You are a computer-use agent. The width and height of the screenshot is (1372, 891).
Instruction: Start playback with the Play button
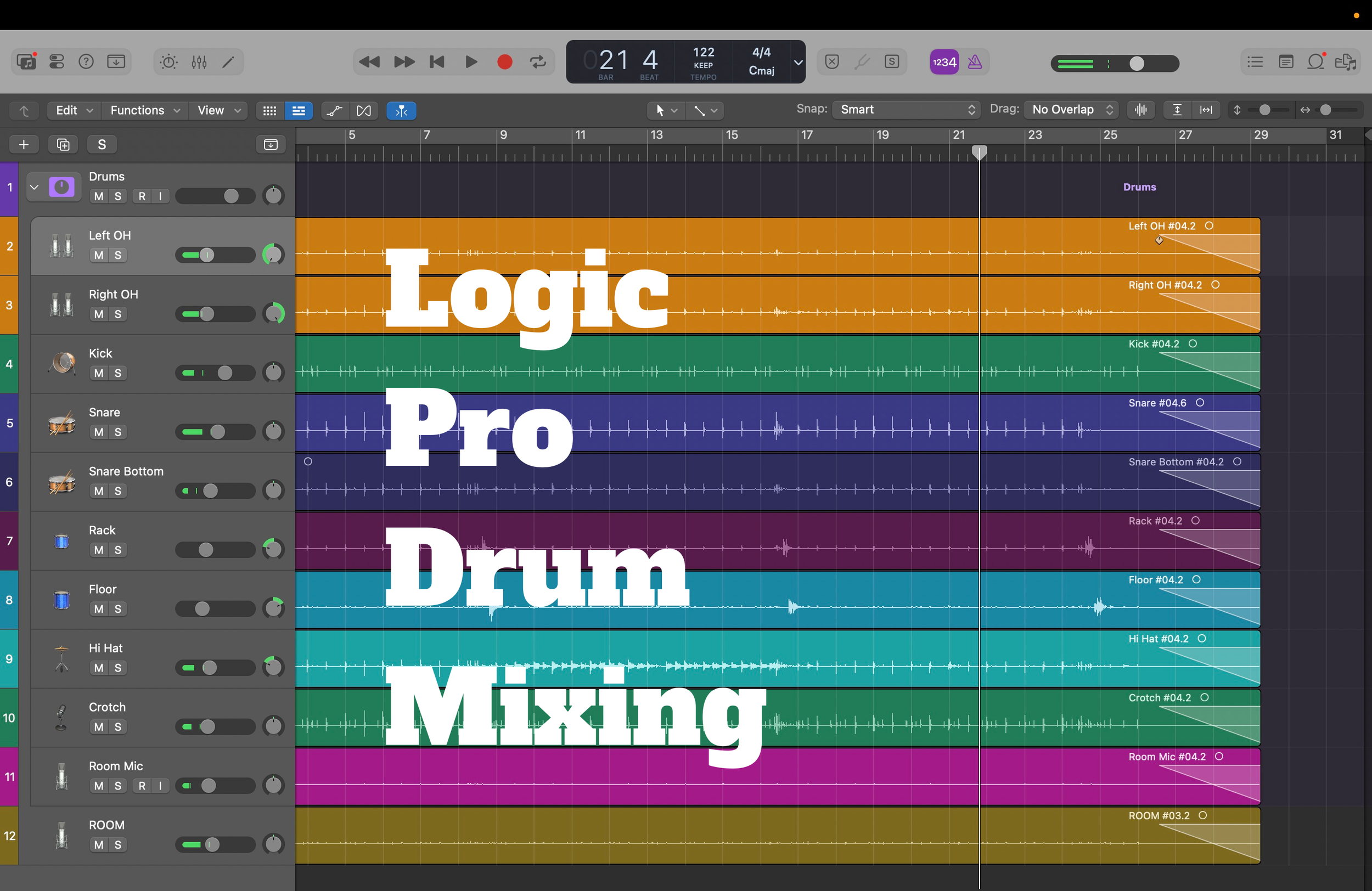tap(471, 61)
